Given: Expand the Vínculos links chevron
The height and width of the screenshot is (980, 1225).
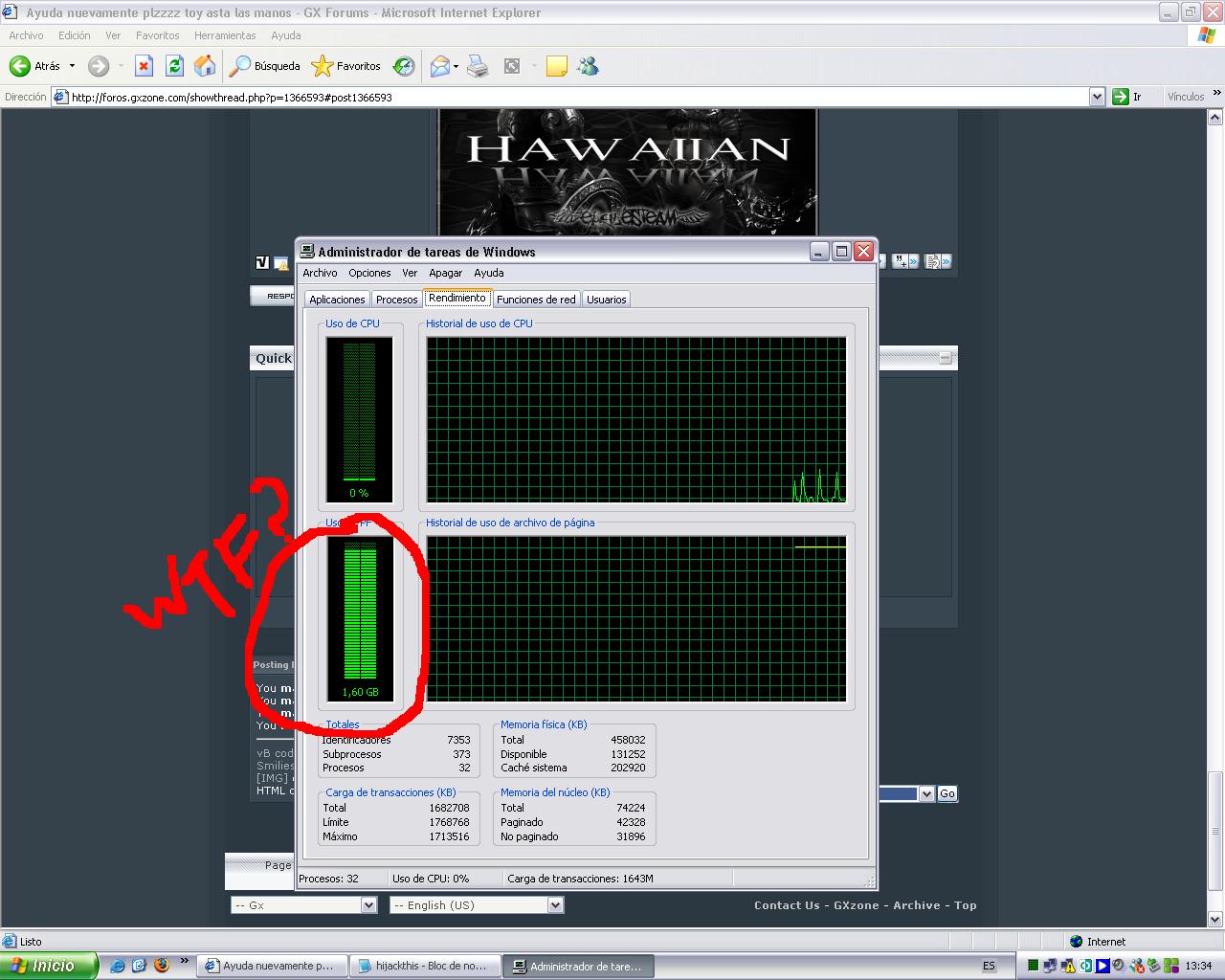Looking at the screenshot, I should (x=1216, y=95).
